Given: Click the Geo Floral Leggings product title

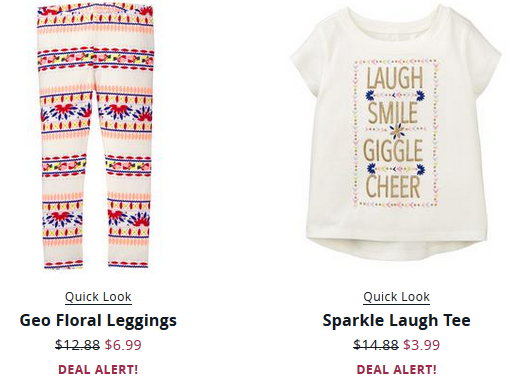Looking at the screenshot, I should [x=98, y=321].
